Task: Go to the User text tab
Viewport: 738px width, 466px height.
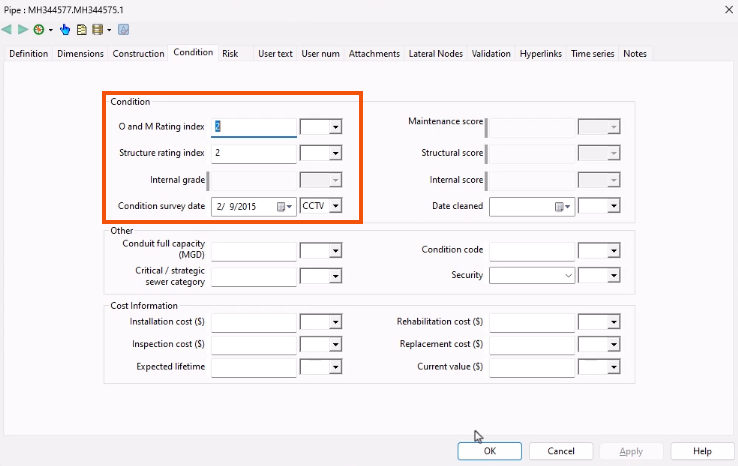Action: [275, 54]
